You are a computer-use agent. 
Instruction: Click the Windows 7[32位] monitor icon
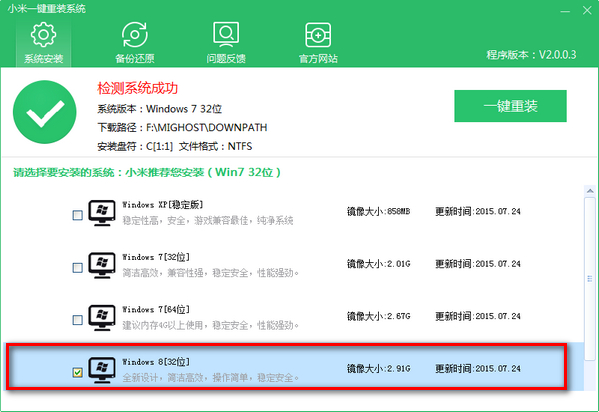tap(102, 265)
